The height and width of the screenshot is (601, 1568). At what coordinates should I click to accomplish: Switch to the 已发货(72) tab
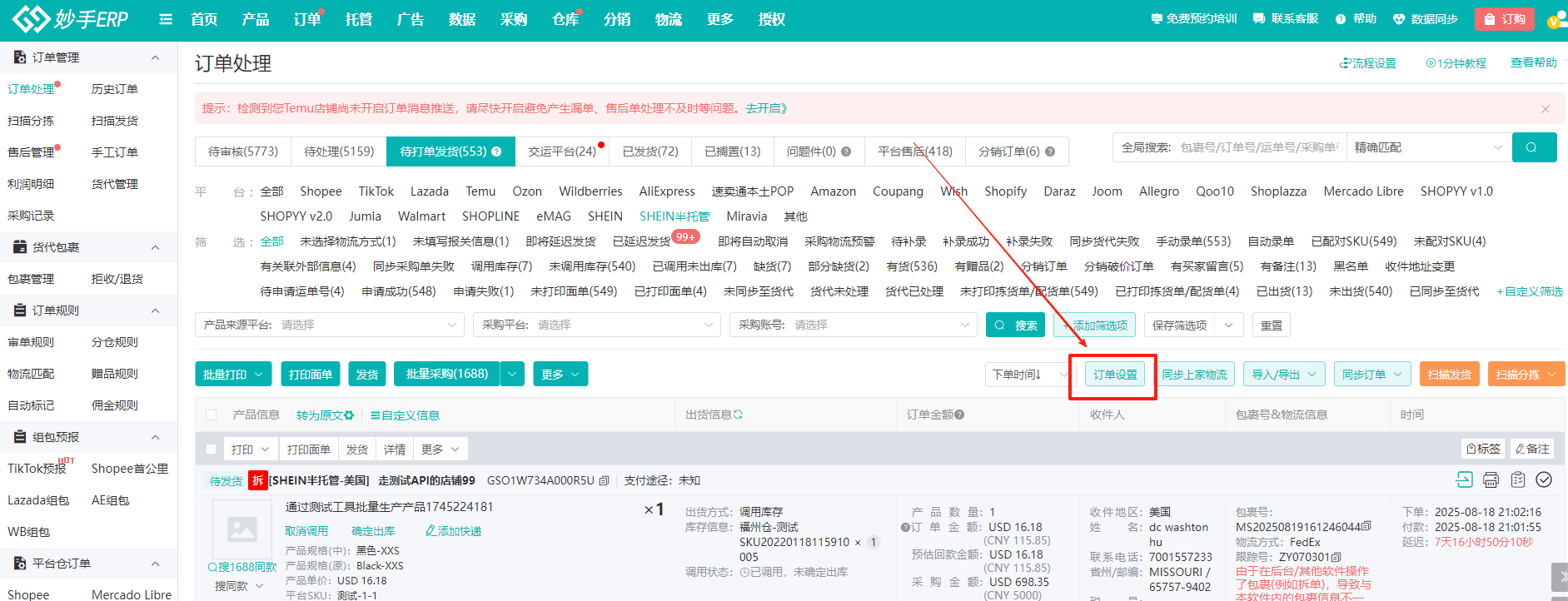[650, 151]
